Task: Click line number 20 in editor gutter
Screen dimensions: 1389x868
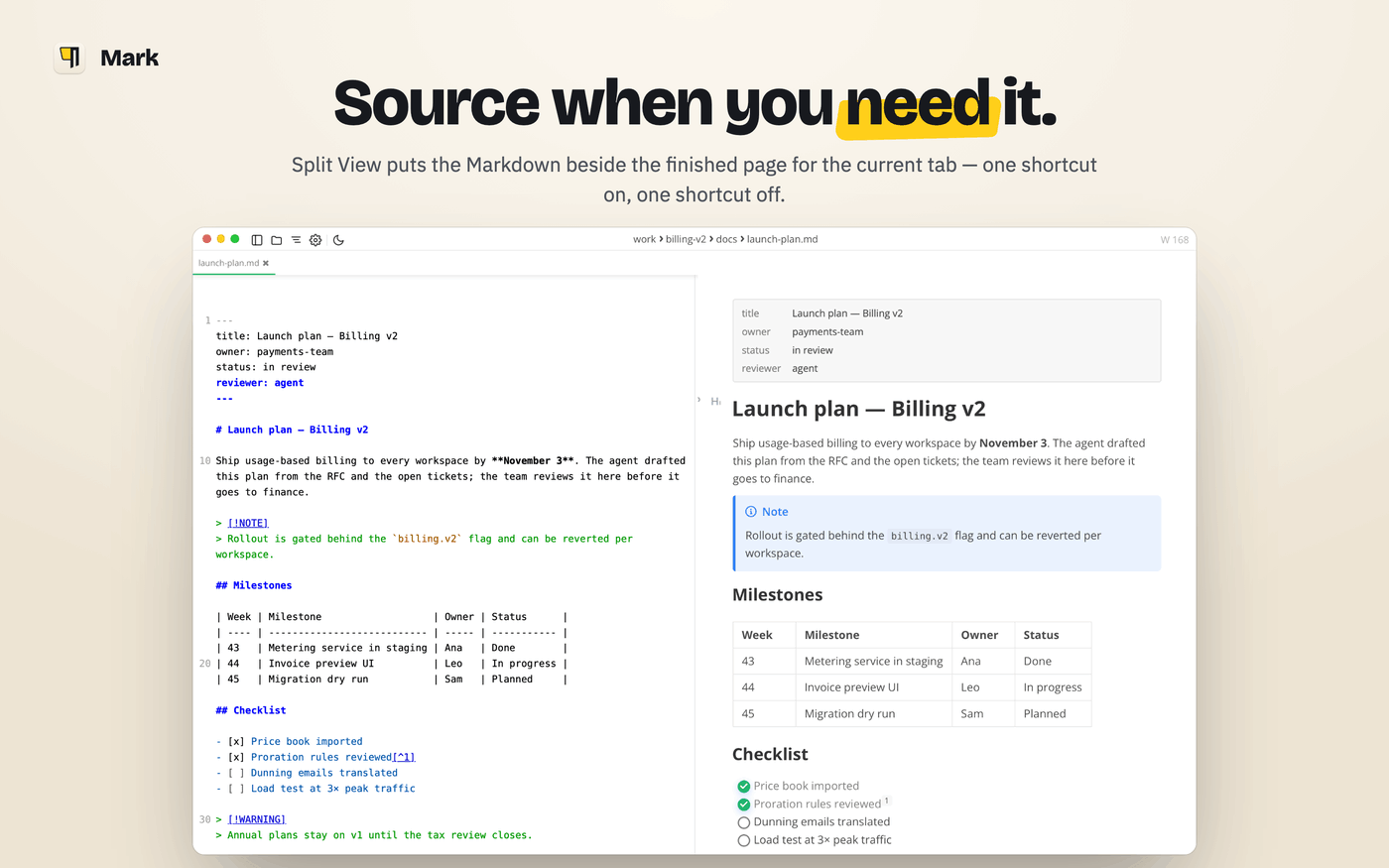Action: pyautogui.click(x=204, y=664)
